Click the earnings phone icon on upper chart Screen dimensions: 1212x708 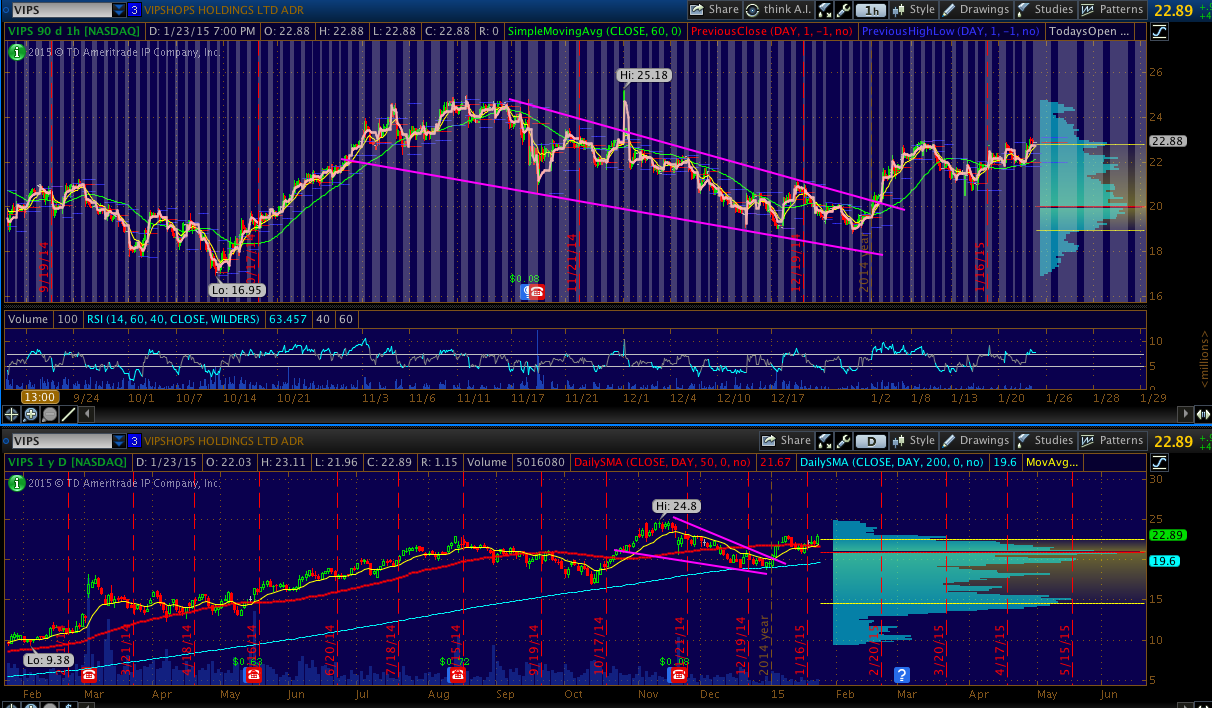pos(537,292)
